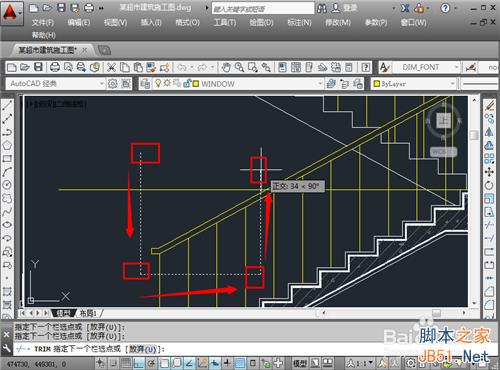Open the Properties palette icon
This screenshot has height=370, width=500.
coord(282,67)
